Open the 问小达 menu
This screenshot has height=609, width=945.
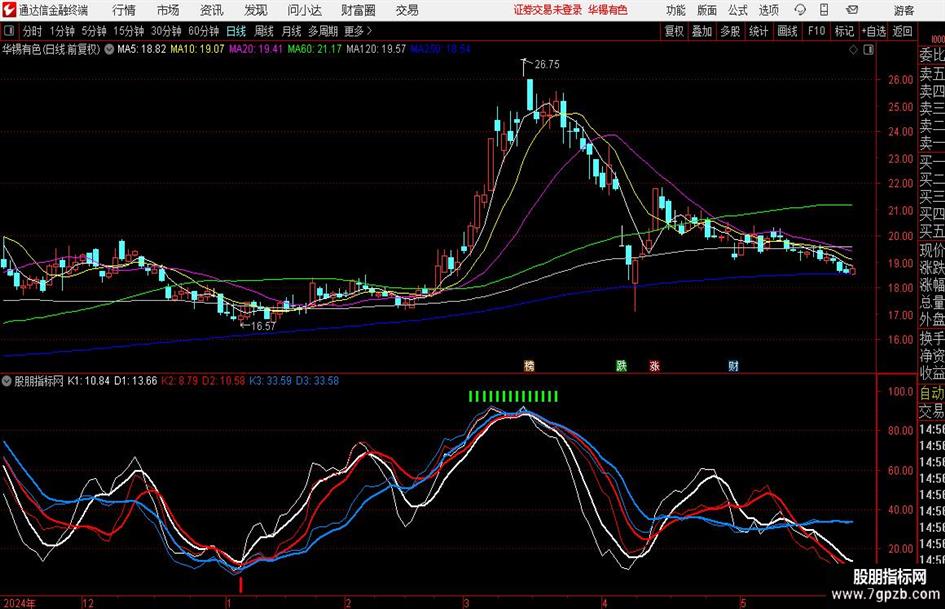pos(304,10)
